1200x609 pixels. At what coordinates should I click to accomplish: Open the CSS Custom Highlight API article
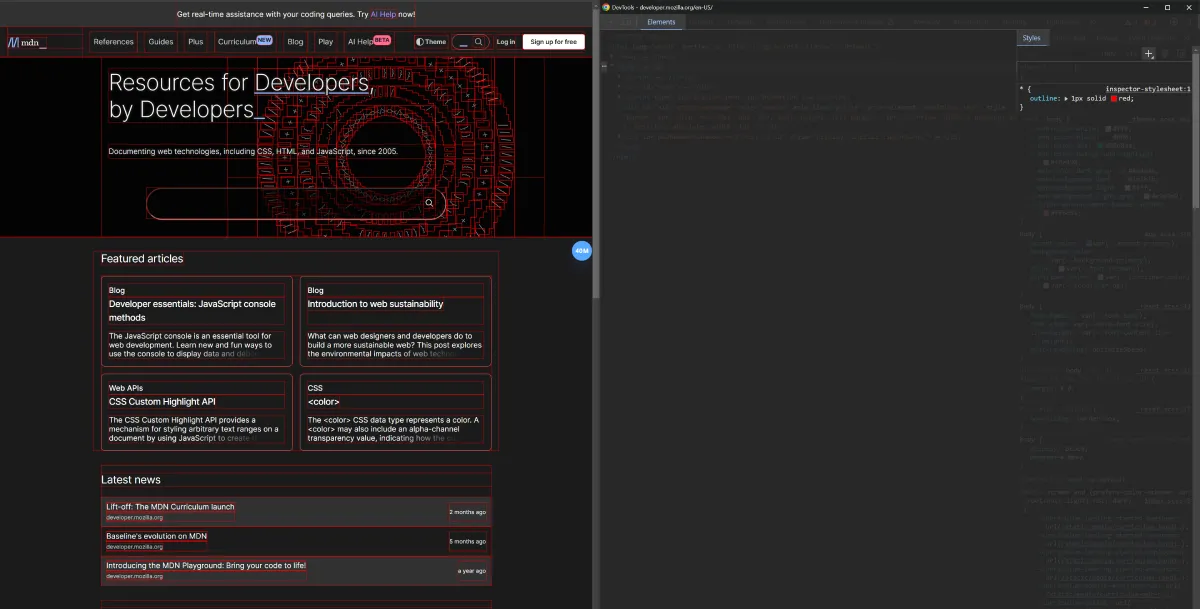click(x=162, y=402)
